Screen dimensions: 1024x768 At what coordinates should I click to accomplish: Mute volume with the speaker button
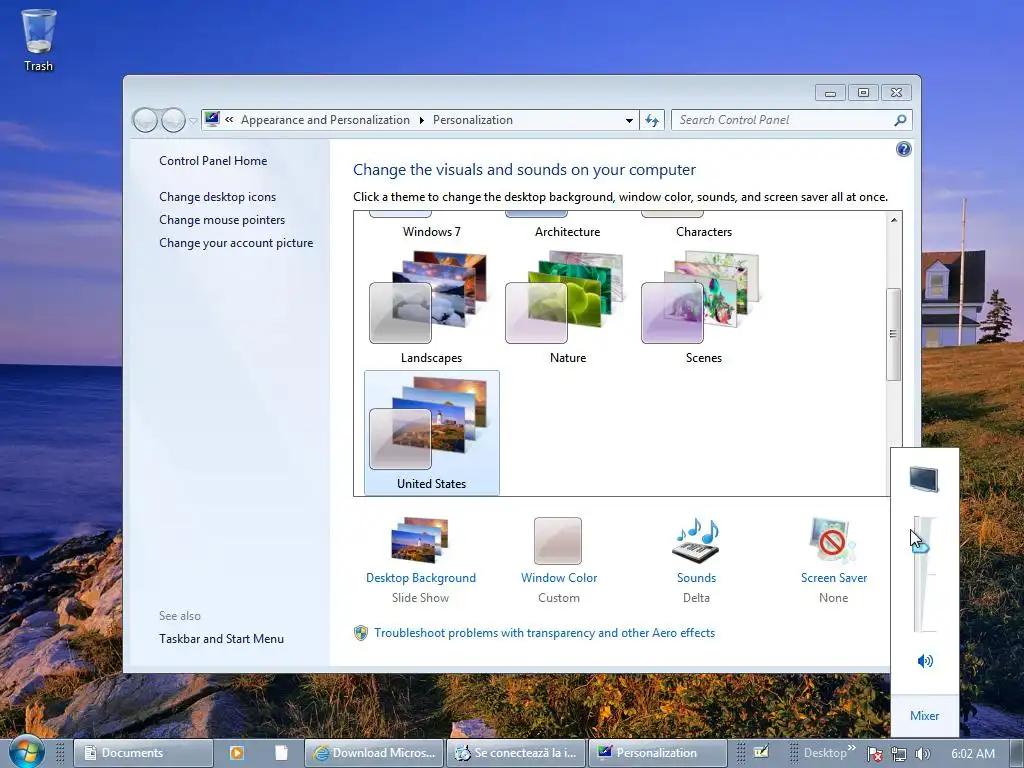click(x=925, y=661)
